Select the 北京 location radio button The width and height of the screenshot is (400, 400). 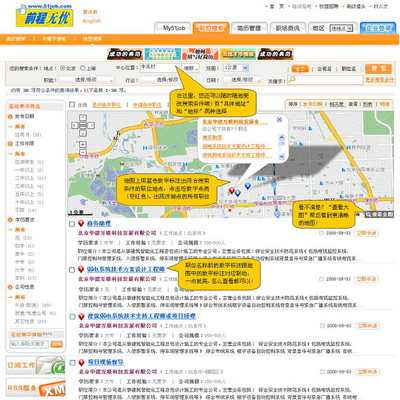(62, 68)
